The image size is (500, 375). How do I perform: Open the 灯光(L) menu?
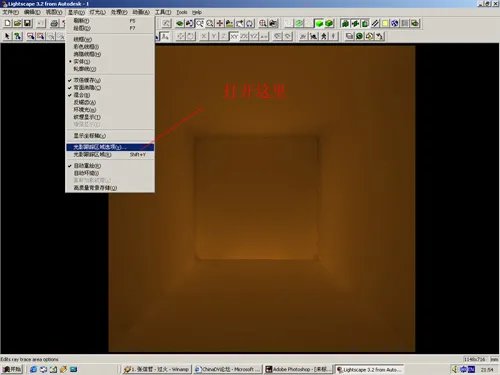[x=97, y=12]
